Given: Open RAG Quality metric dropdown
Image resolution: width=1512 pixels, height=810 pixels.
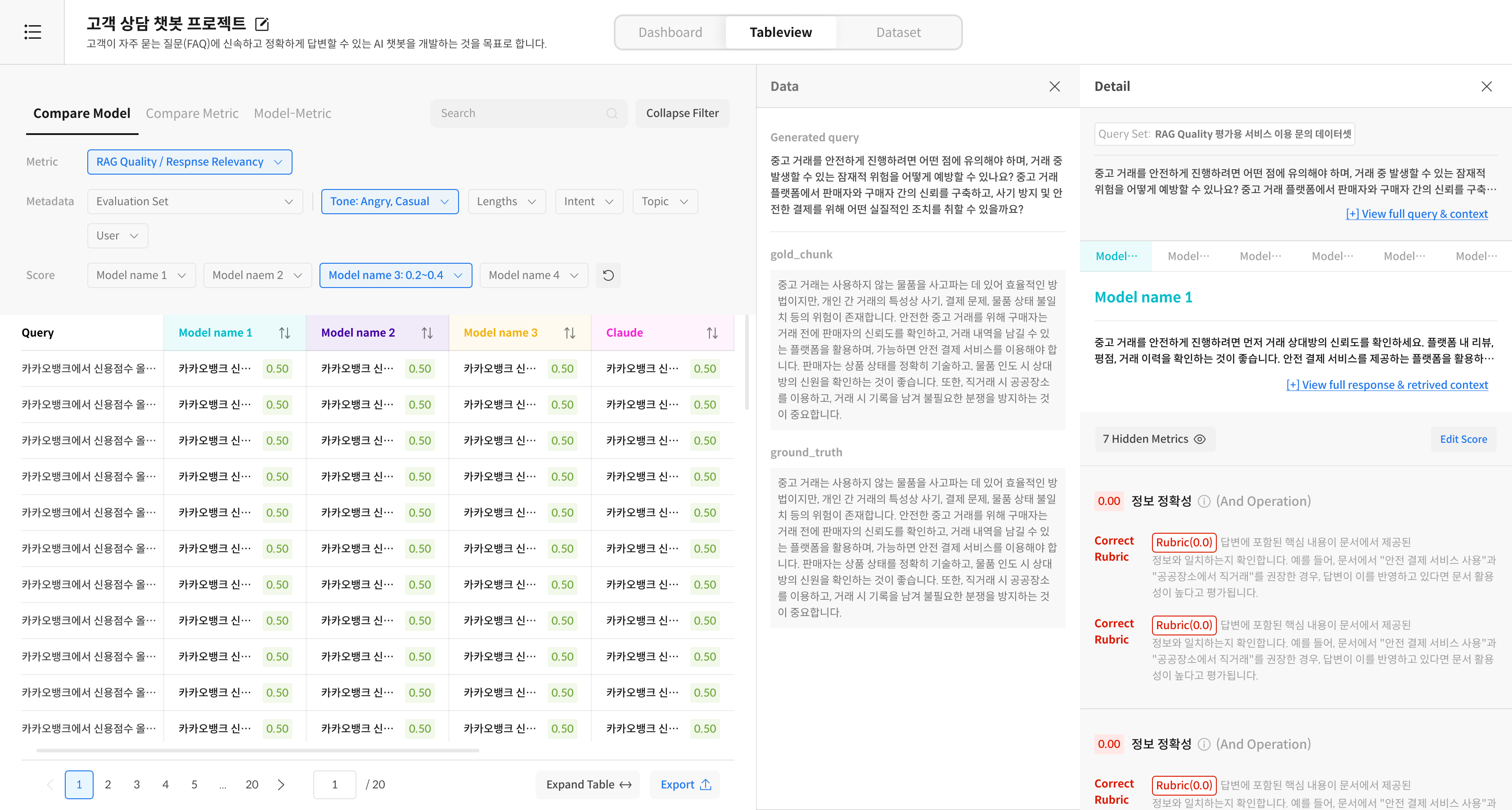Looking at the screenshot, I should tap(189, 162).
